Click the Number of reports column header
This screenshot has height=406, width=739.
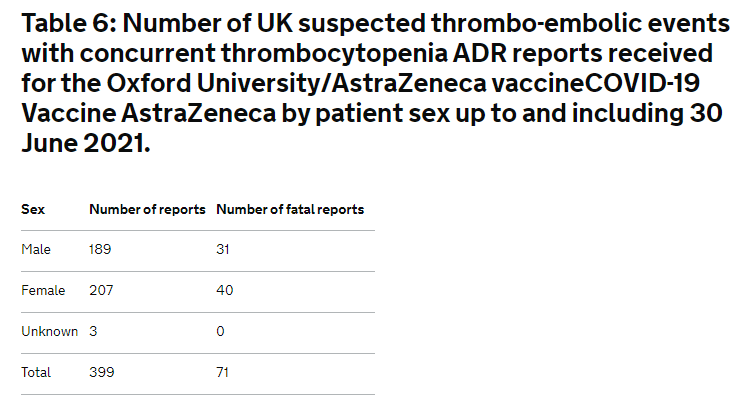point(148,209)
